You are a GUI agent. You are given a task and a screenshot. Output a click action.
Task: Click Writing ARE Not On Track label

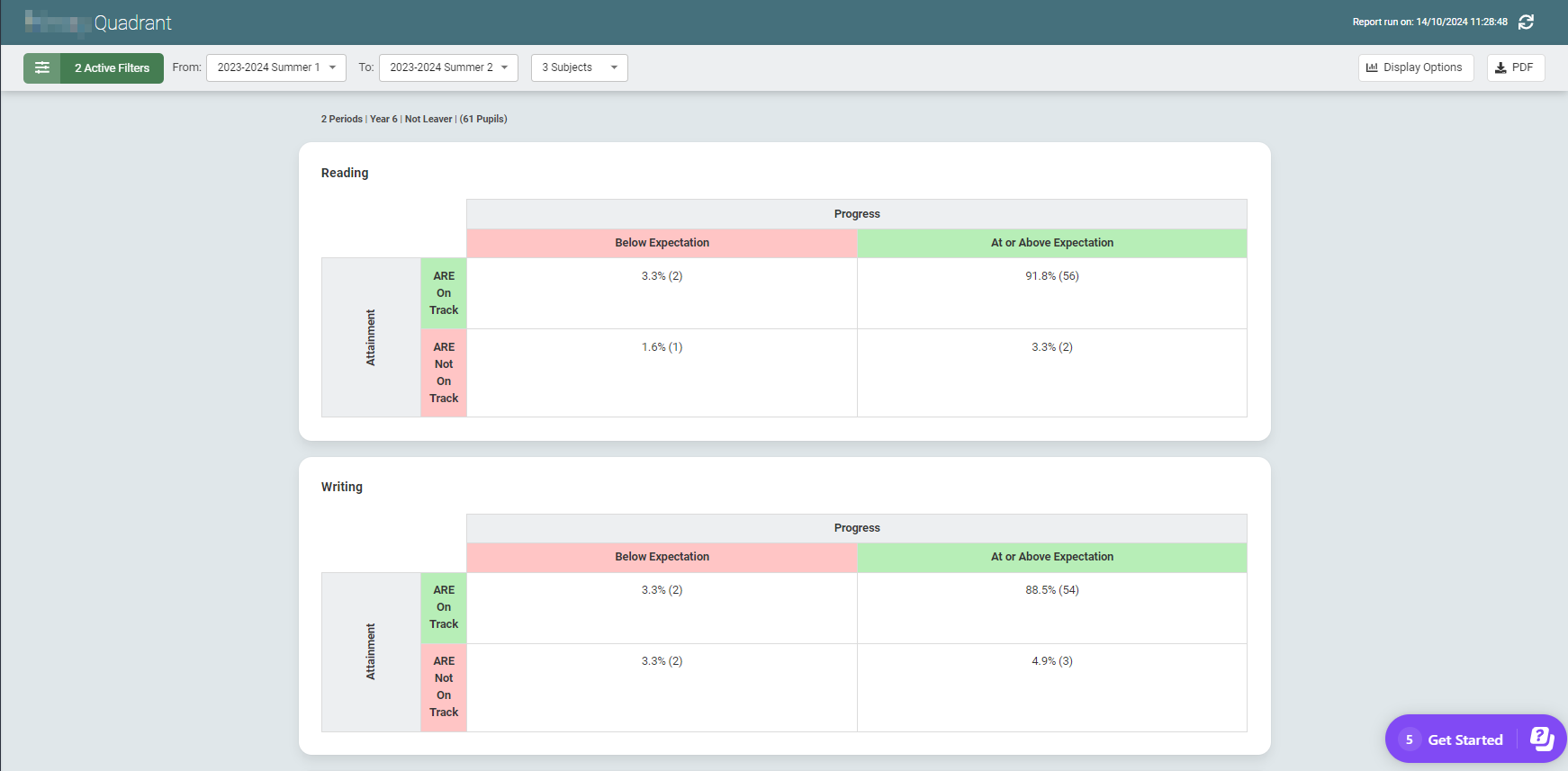tap(444, 686)
